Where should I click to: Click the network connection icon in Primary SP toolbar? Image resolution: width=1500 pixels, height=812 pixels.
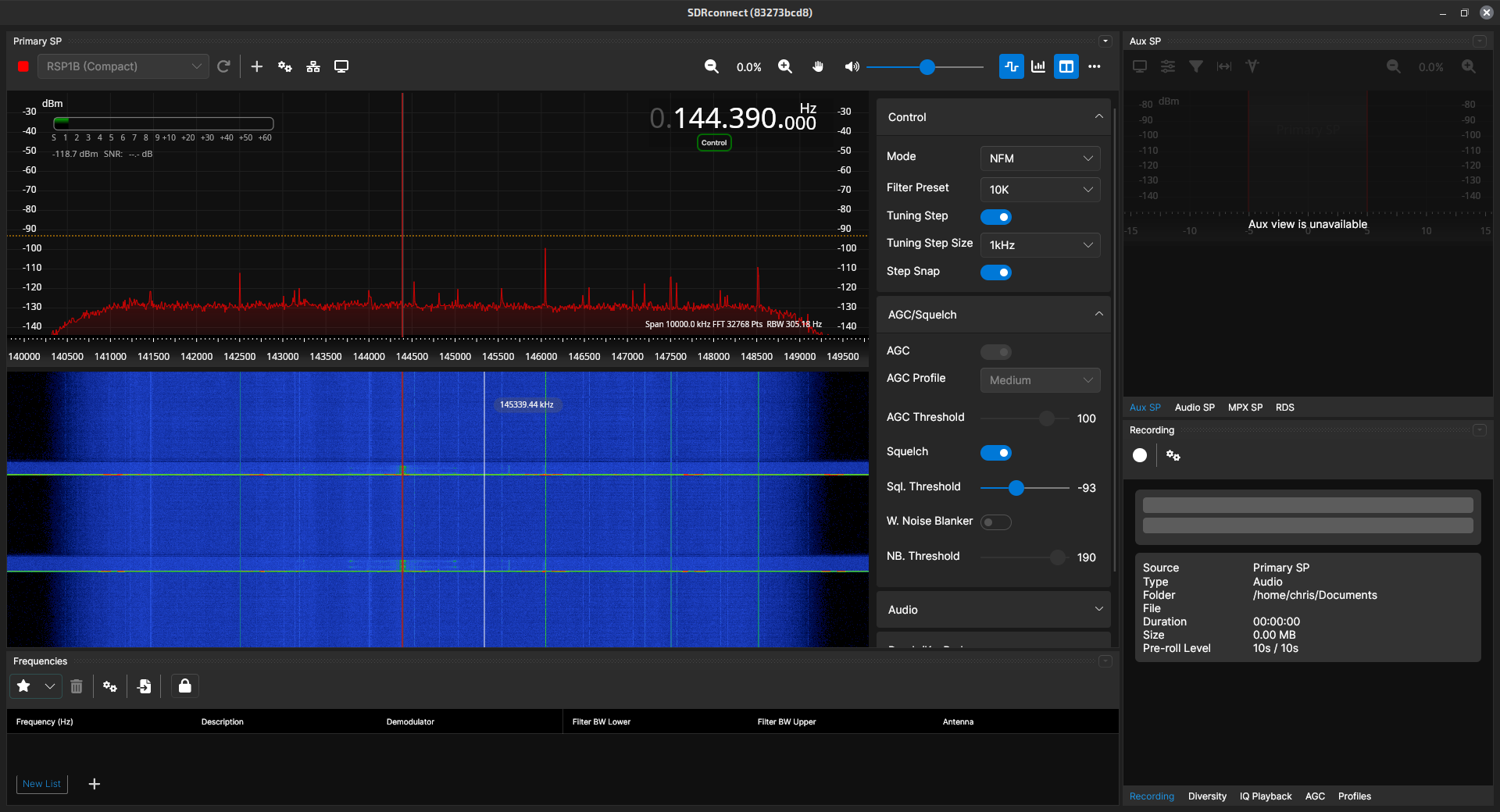click(312, 66)
